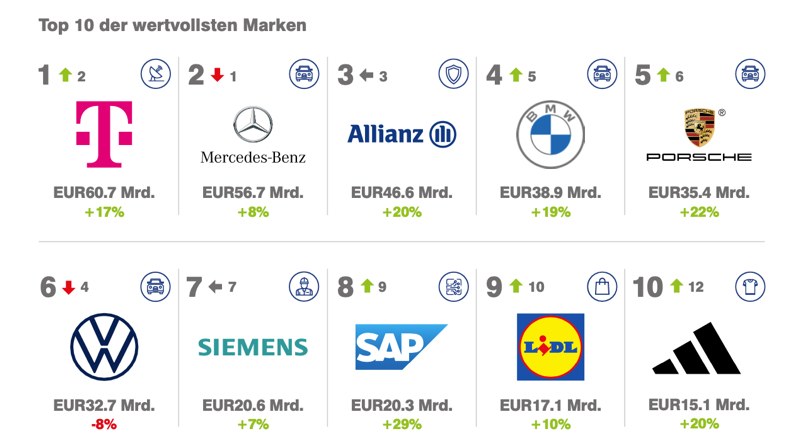Click the car category icon for Porsche

click(750, 74)
